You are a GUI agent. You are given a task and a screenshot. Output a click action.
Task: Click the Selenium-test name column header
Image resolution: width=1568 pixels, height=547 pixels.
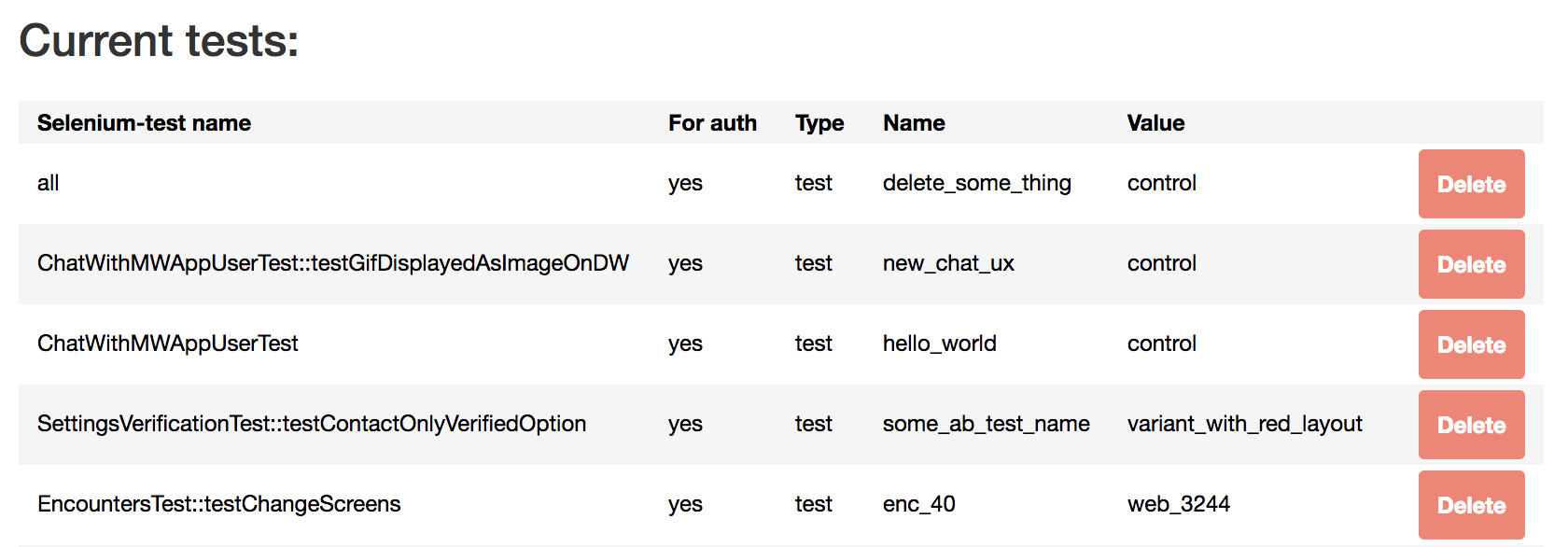tap(144, 123)
